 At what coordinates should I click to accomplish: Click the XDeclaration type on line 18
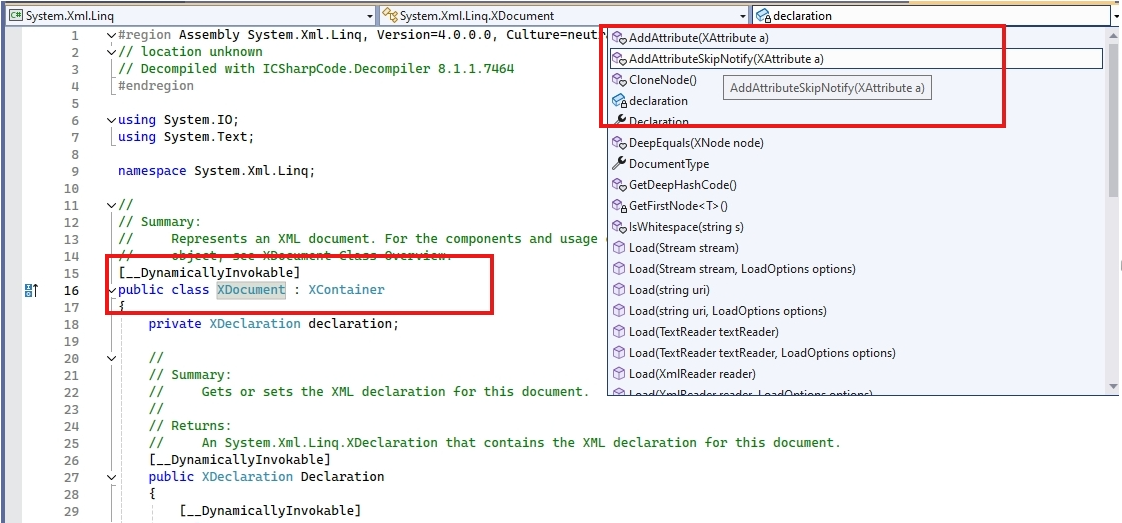(254, 324)
